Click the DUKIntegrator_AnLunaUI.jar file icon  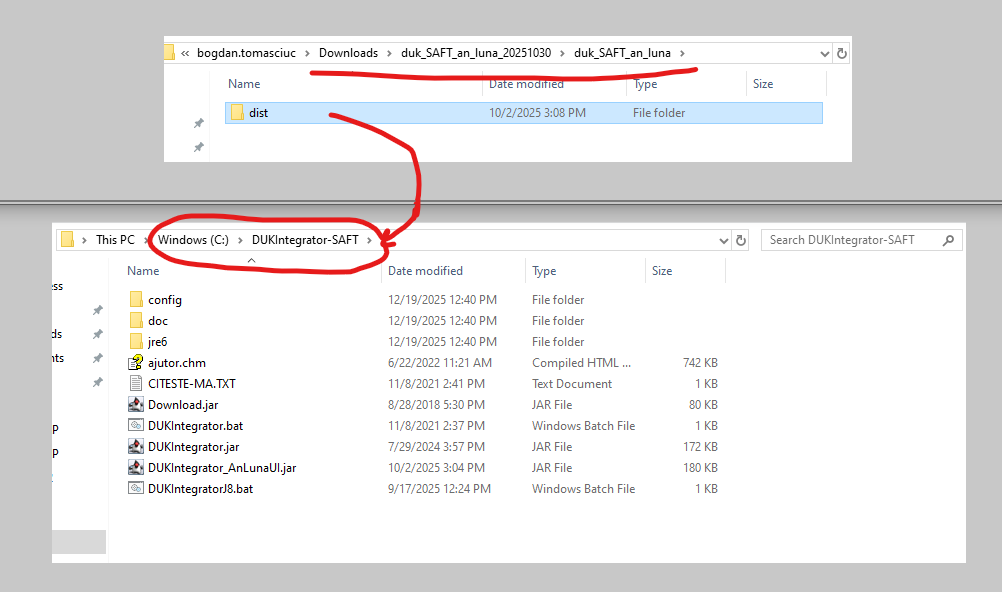pos(136,468)
